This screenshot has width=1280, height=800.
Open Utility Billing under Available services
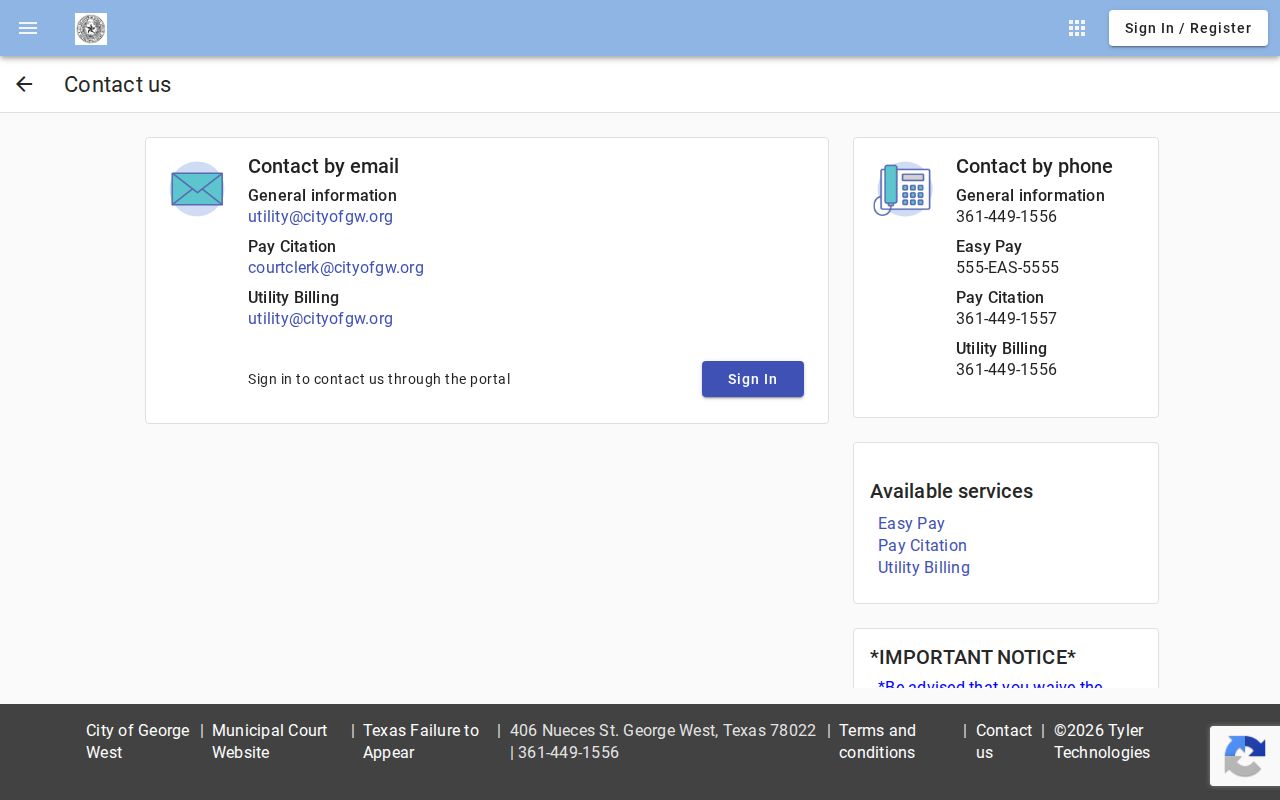pyautogui.click(x=924, y=567)
